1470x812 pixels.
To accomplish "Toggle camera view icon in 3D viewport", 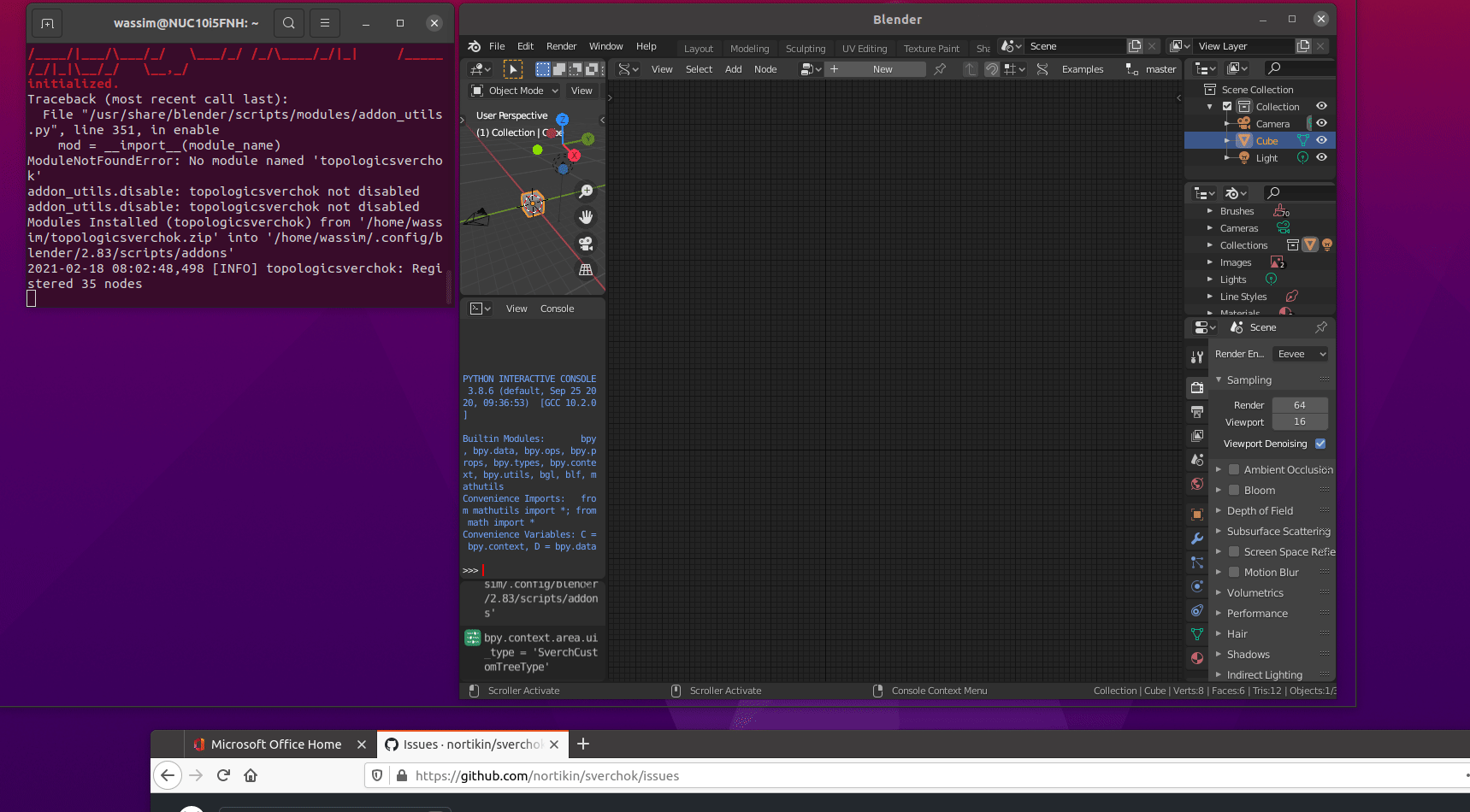I will coord(586,244).
